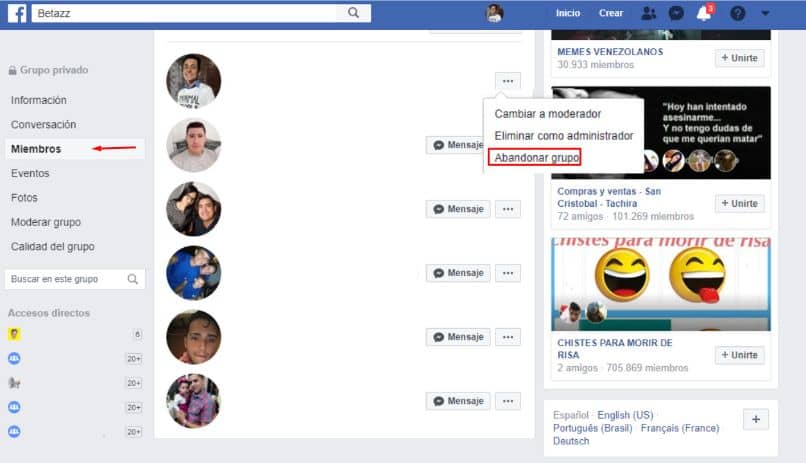
Task: Click Inicio in top bar
Action: [x=568, y=13]
